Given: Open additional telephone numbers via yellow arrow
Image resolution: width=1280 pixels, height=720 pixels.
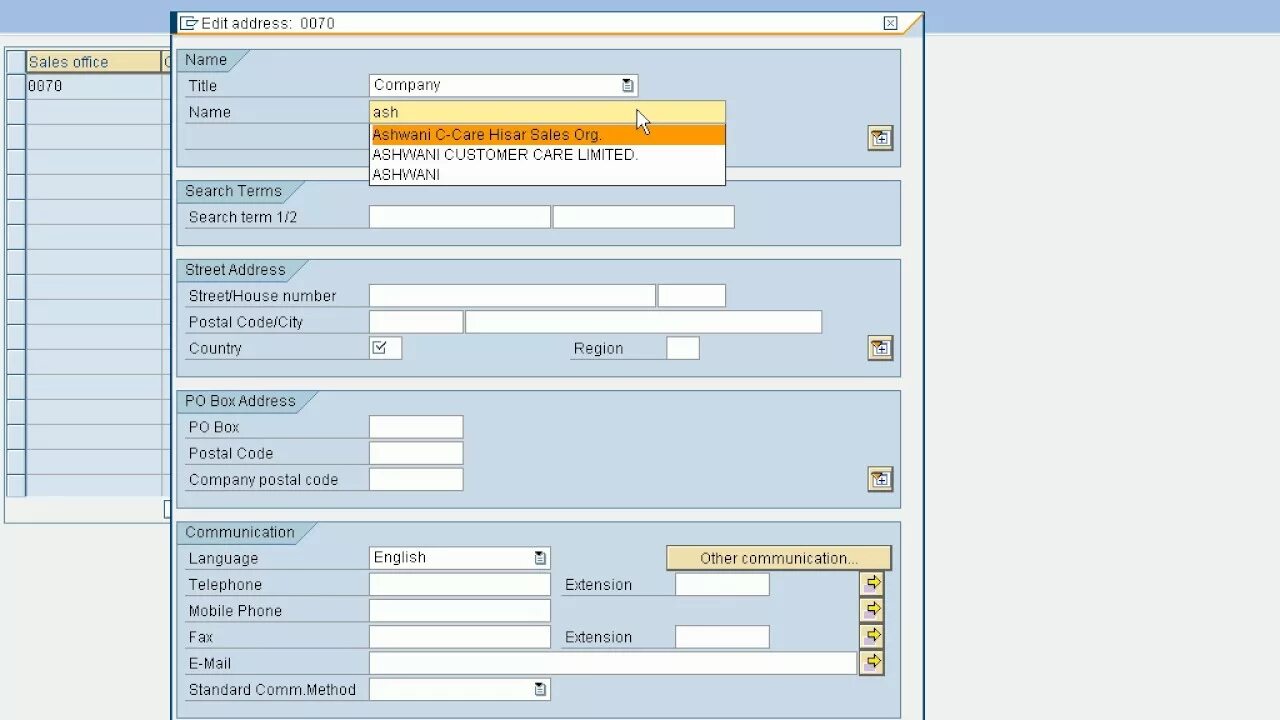Looking at the screenshot, I should click(871, 583).
